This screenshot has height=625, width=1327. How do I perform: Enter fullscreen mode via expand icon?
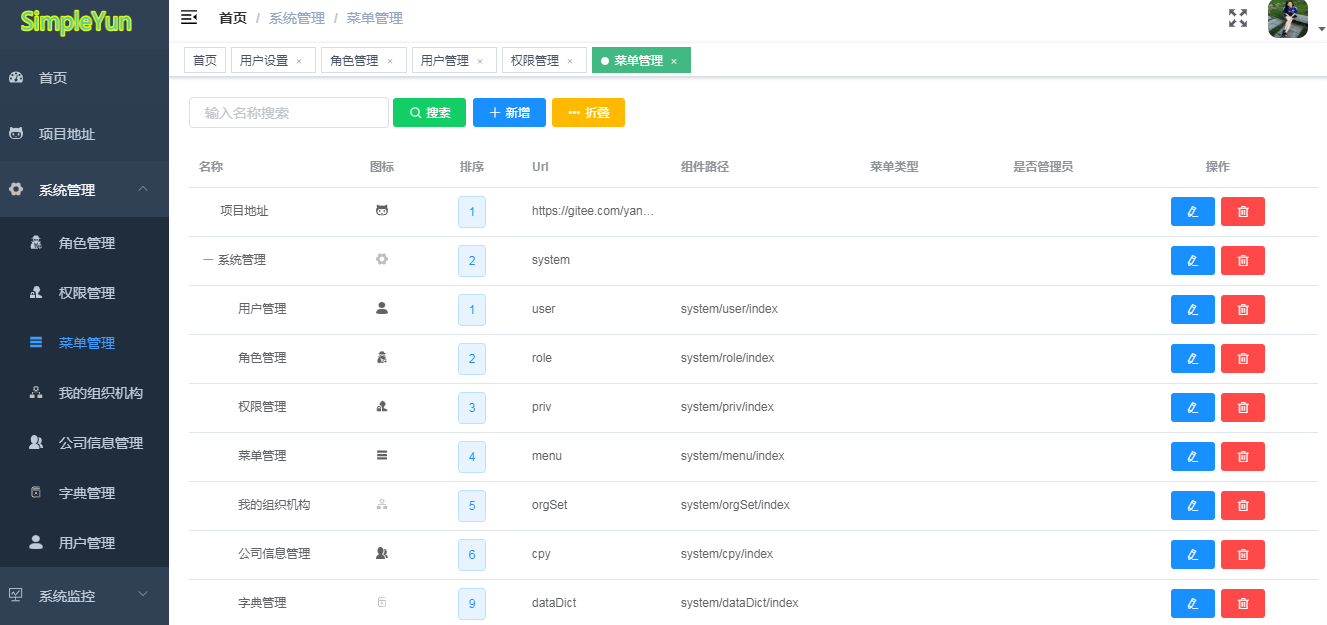tap(1238, 17)
